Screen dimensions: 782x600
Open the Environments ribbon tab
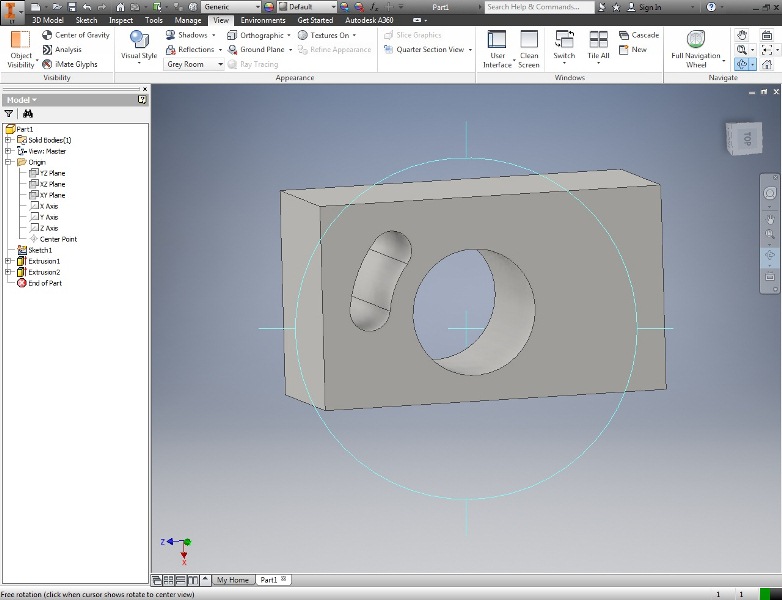tap(263, 20)
